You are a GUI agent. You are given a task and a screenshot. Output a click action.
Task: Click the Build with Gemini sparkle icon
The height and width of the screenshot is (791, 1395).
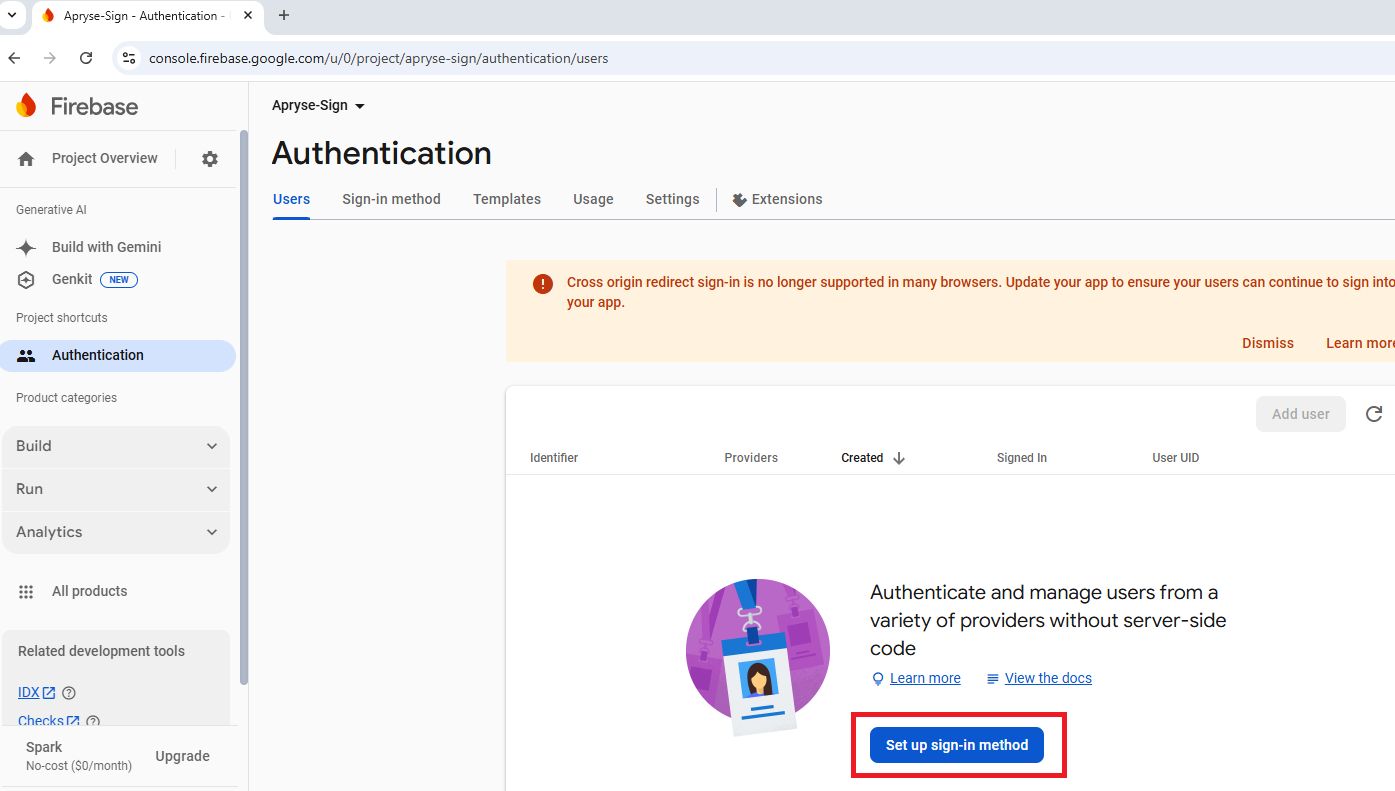coord(26,247)
